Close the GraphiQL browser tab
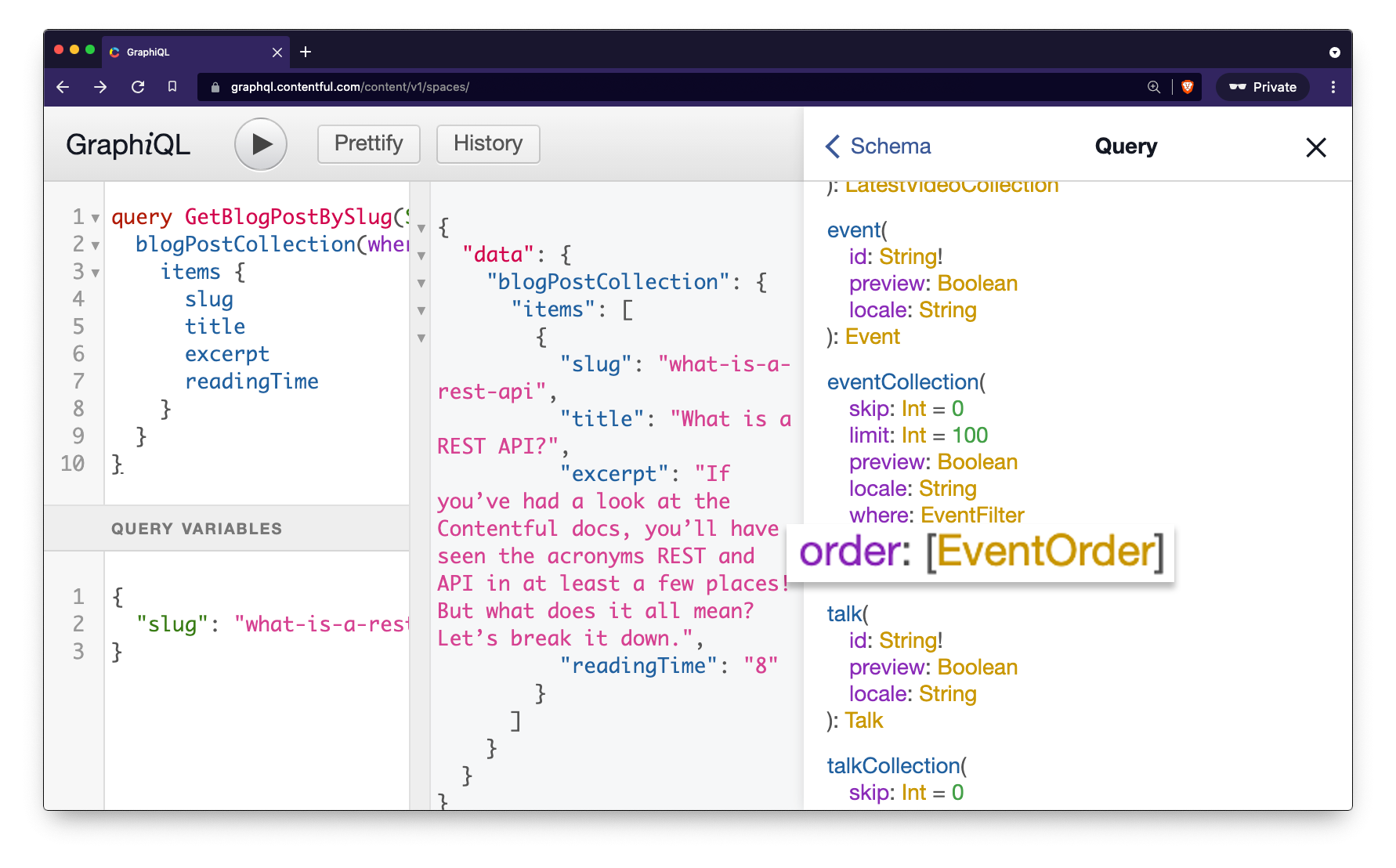The image size is (1396, 868). [x=277, y=52]
